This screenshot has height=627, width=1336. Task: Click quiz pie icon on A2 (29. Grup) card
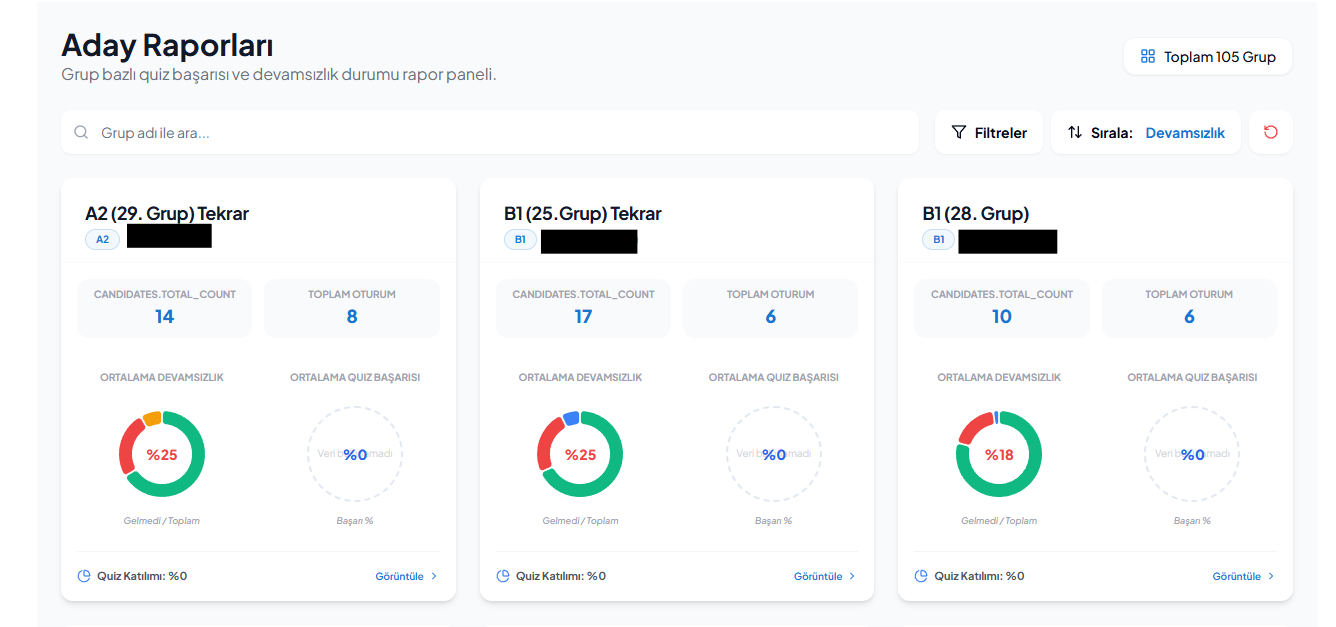click(84, 576)
